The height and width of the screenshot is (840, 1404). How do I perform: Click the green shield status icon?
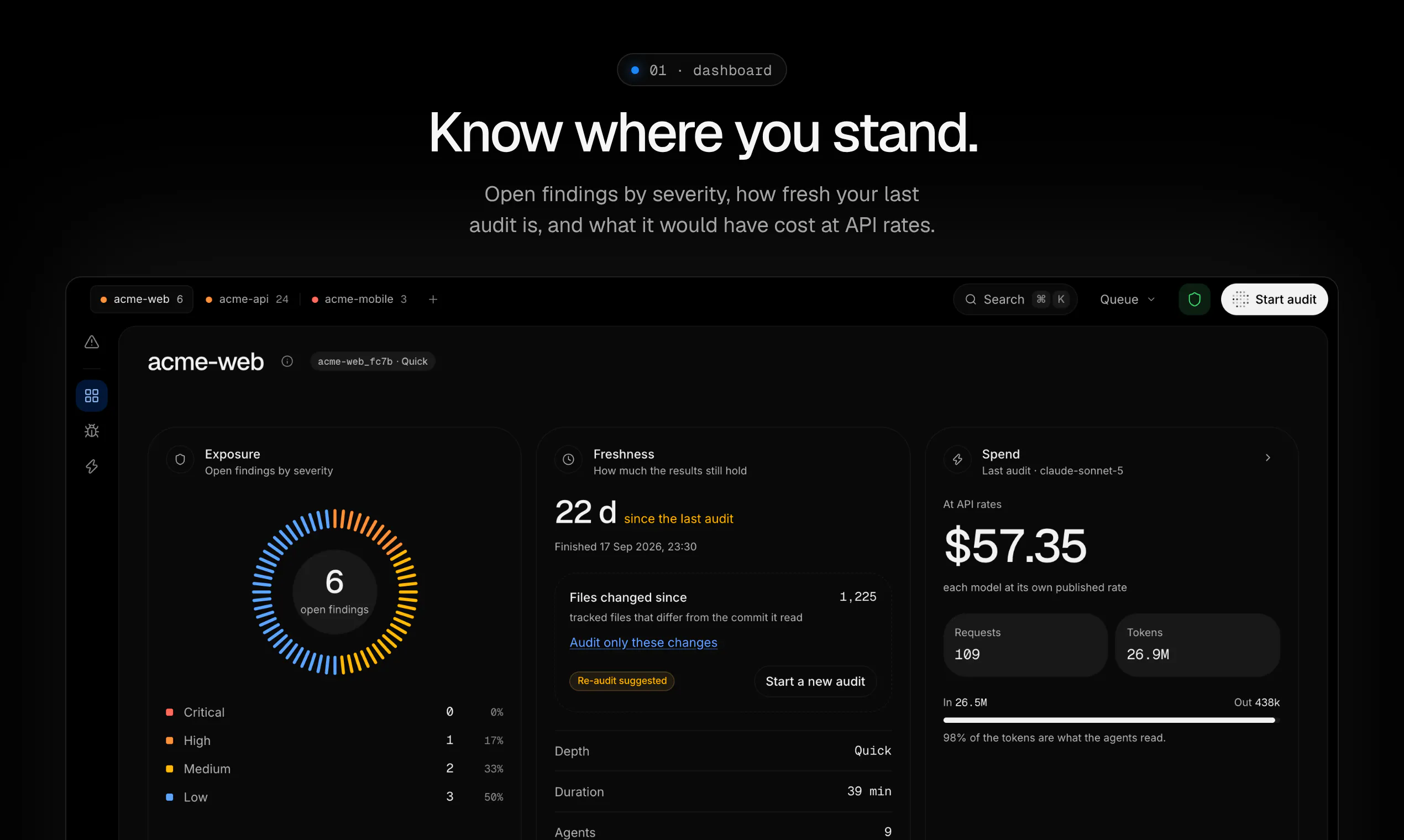coord(1195,300)
